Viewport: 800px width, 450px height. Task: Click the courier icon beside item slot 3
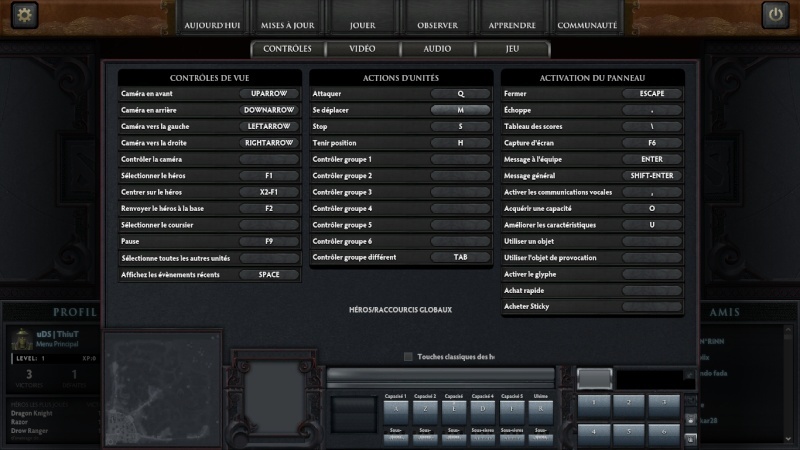[x=691, y=419]
